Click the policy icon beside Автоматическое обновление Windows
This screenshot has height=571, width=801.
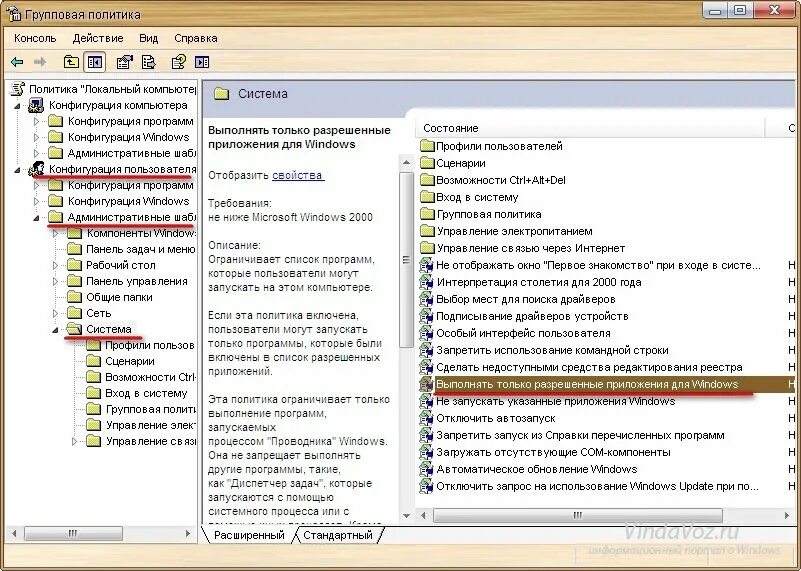(x=426, y=469)
